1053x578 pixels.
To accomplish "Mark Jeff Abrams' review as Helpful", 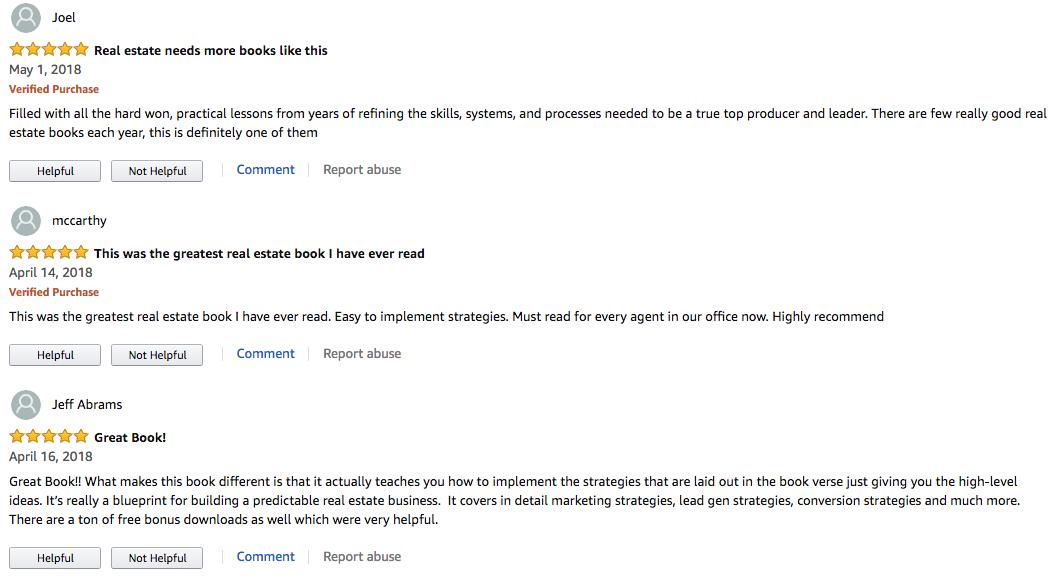I will pyautogui.click(x=55, y=558).
